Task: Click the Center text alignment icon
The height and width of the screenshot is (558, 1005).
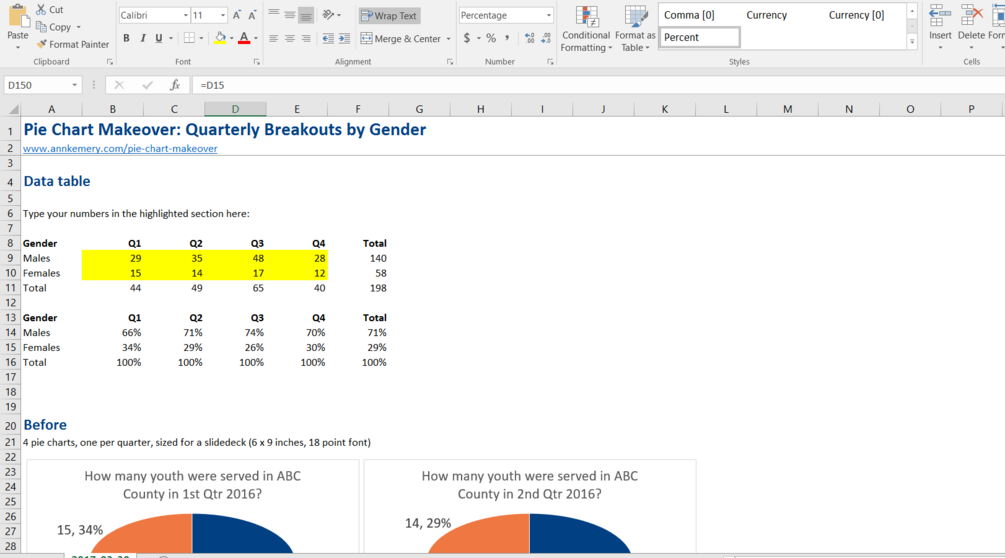Action: [x=290, y=38]
